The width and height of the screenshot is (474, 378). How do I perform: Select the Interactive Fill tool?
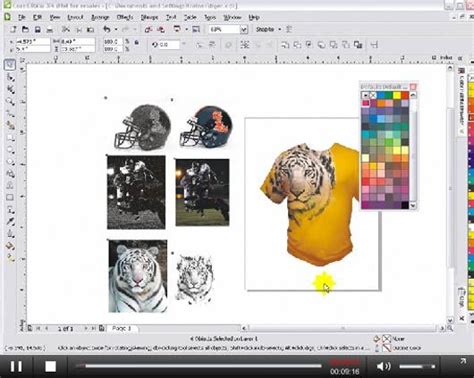click(10, 257)
